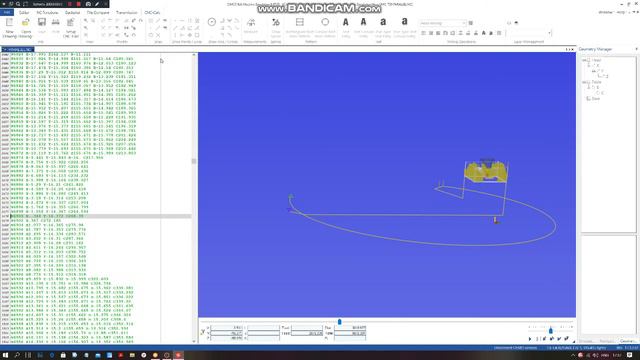Image resolution: width=640 pixels, height=360 pixels.
Task: Select the Draw Circle tool
Action: (211, 22)
